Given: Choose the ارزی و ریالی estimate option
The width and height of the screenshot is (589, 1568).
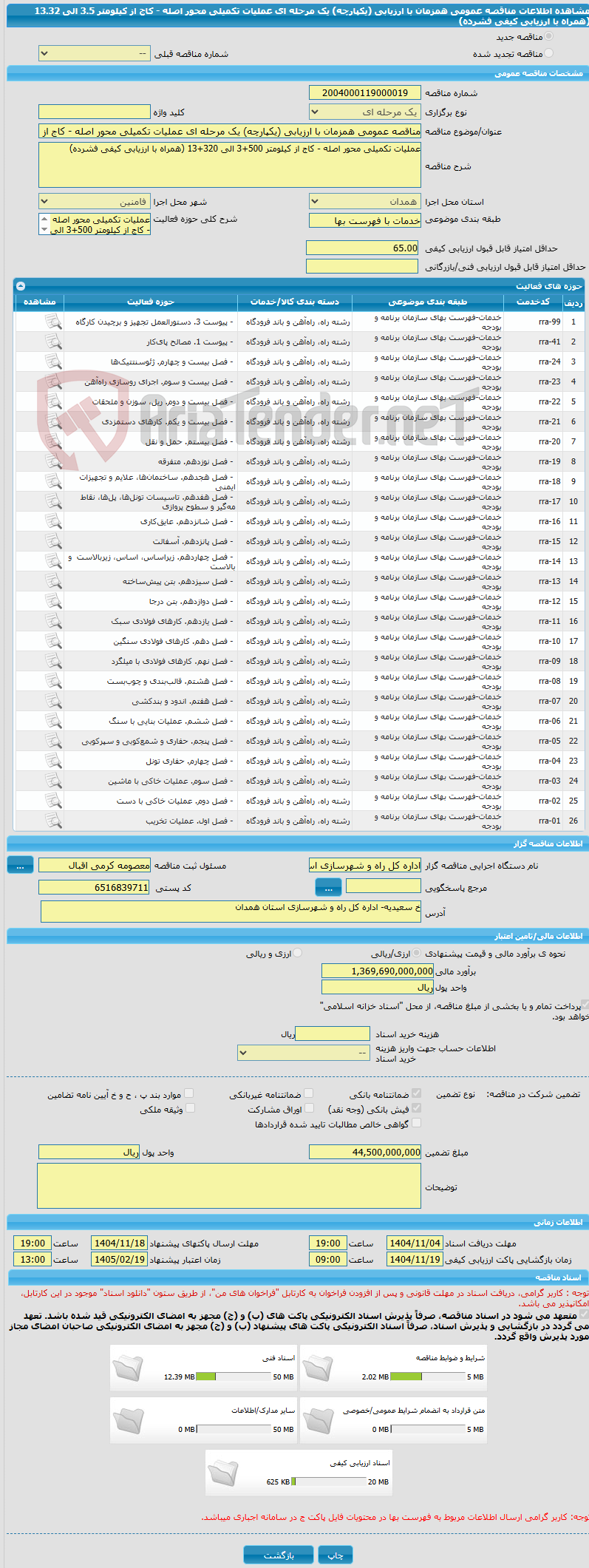Looking at the screenshot, I should pos(298,953).
